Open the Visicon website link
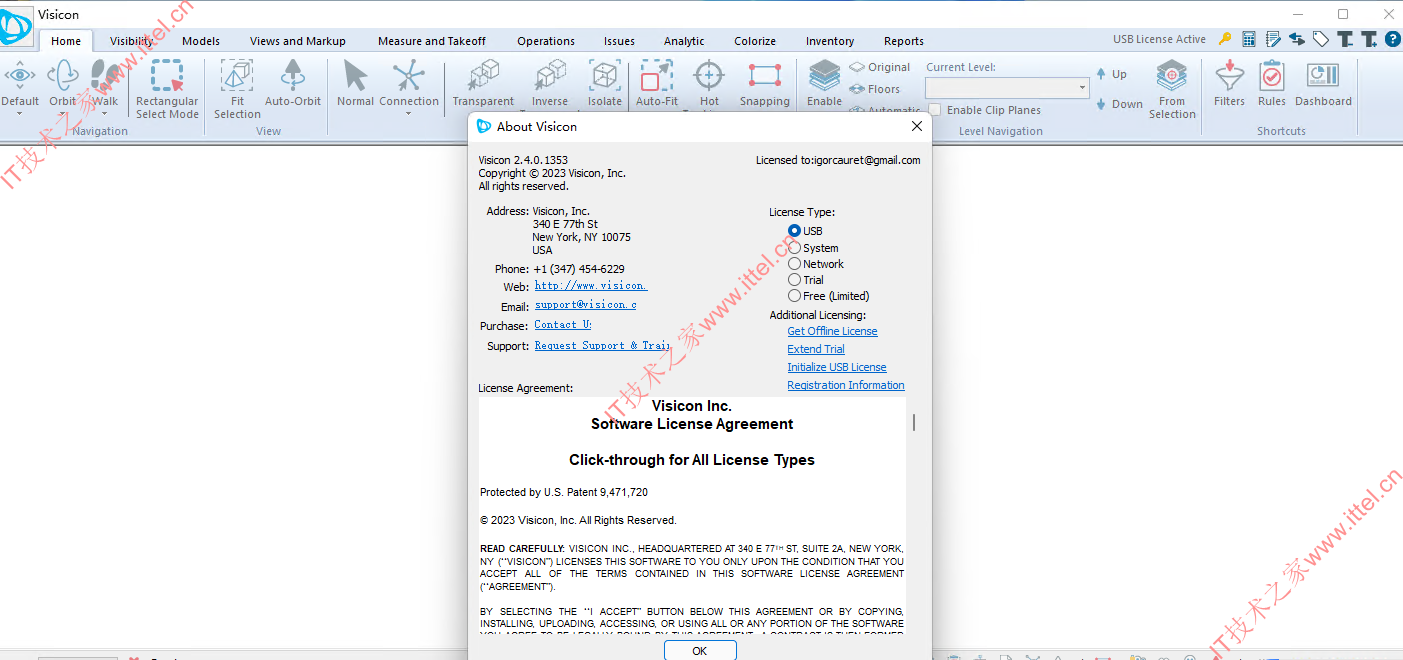Screen dimensions: 1403x660 pyautogui.click(x=591, y=286)
